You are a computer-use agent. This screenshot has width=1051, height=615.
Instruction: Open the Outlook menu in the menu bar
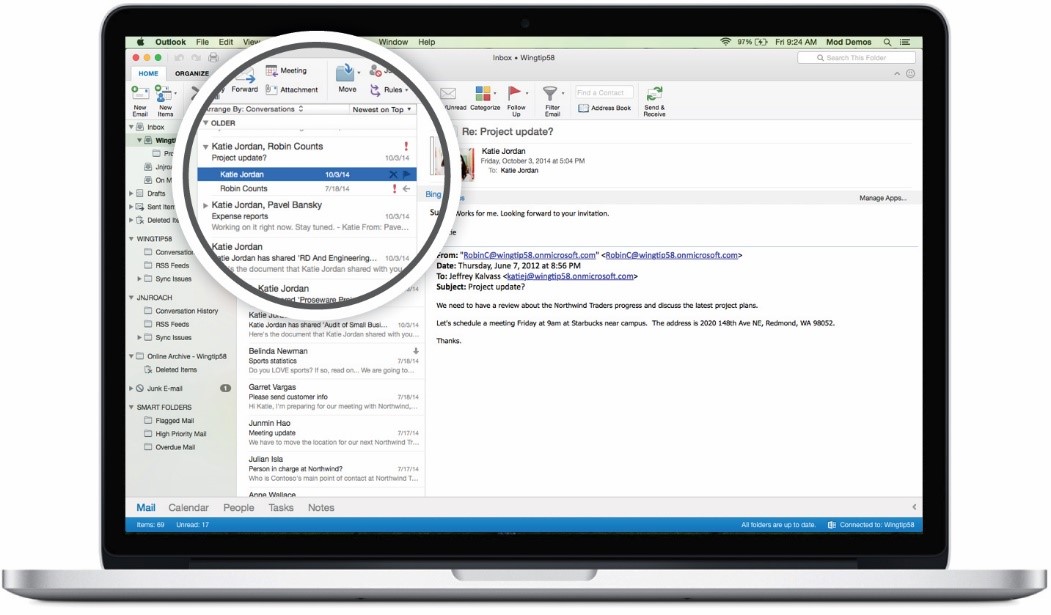[x=170, y=42]
